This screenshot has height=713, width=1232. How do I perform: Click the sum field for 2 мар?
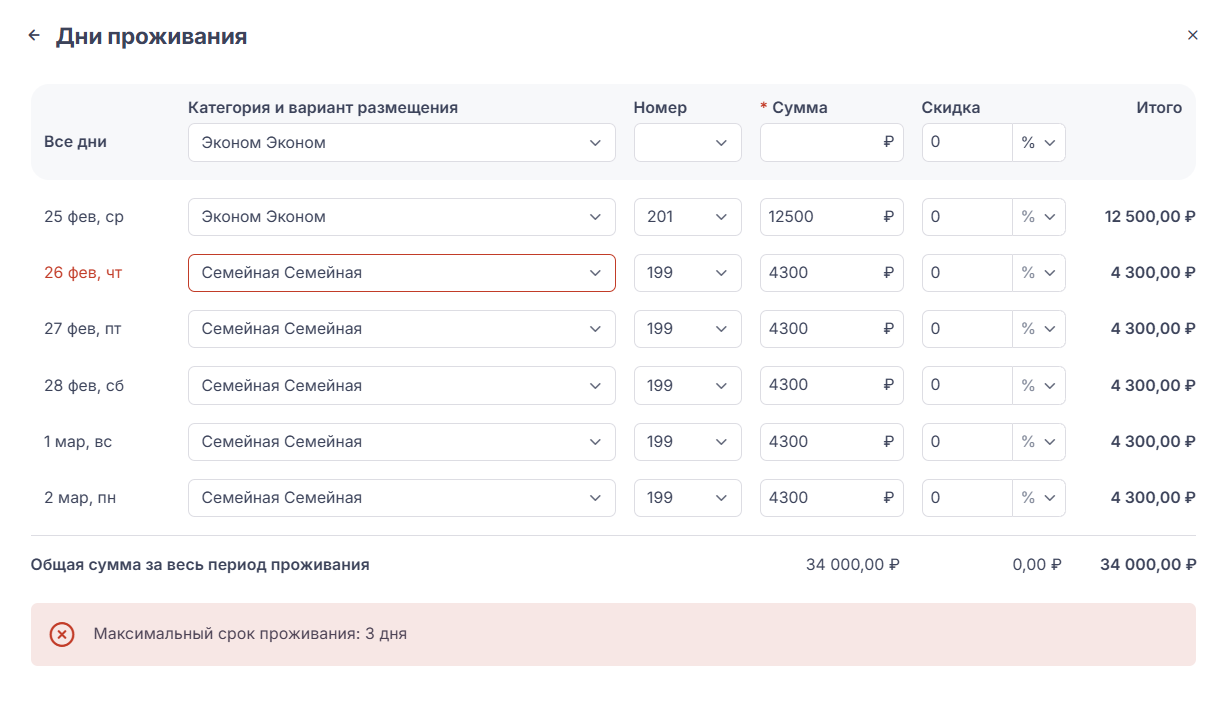(820, 498)
